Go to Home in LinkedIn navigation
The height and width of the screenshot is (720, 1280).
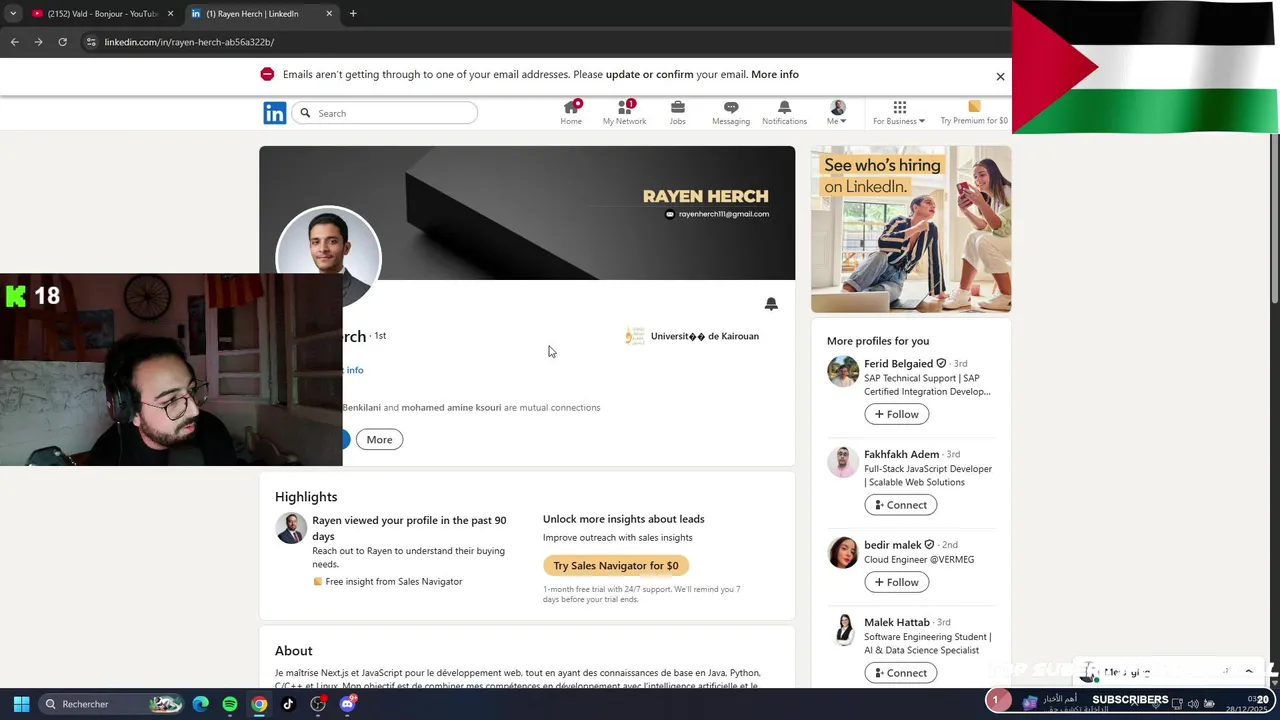coord(571,113)
